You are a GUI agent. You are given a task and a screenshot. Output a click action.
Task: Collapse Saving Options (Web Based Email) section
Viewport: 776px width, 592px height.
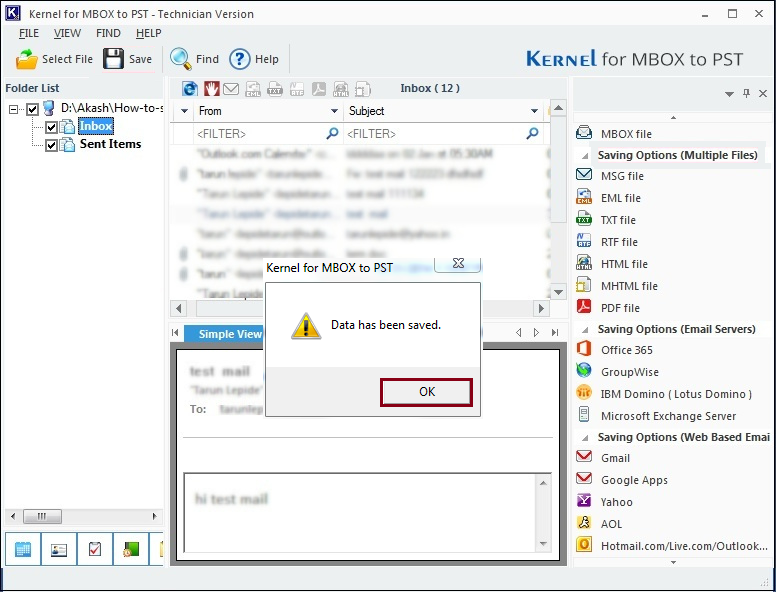pos(585,438)
